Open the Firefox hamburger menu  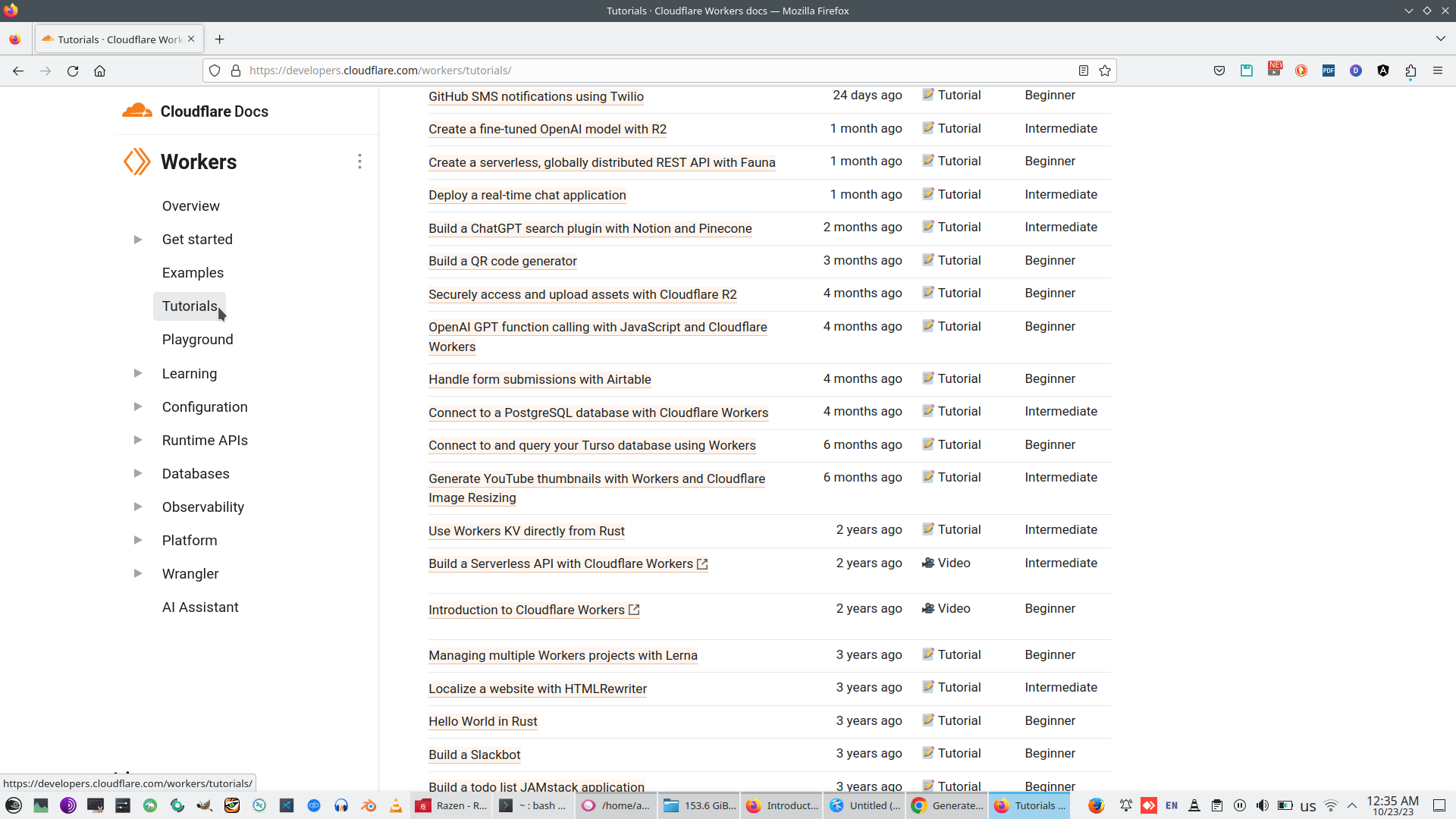click(1437, 71)
